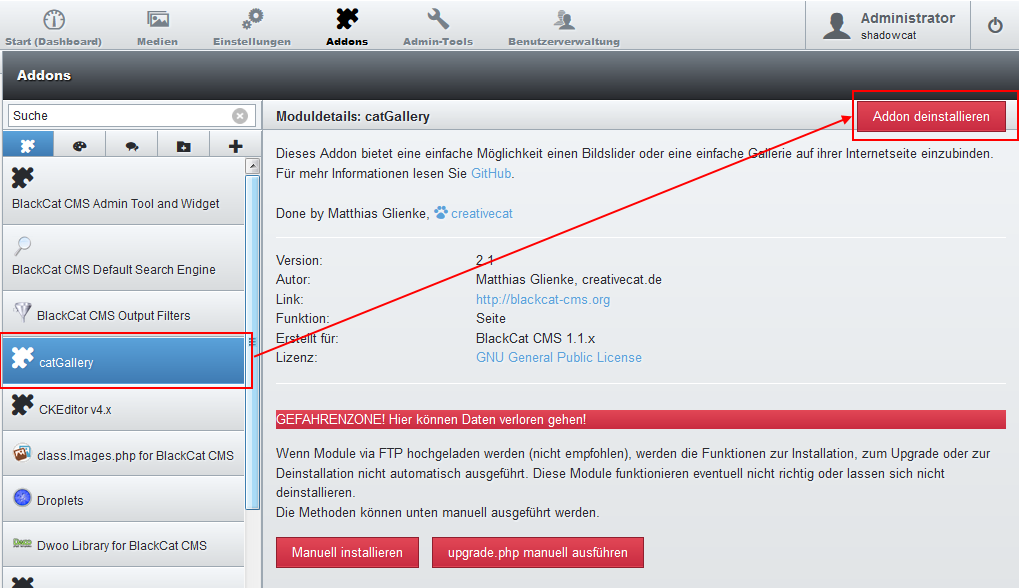Viewport: 1019px width, 588px height.
Task: Click the puzzle icon of BlackCat Admin Tool
Action: [x=23, y=177]
